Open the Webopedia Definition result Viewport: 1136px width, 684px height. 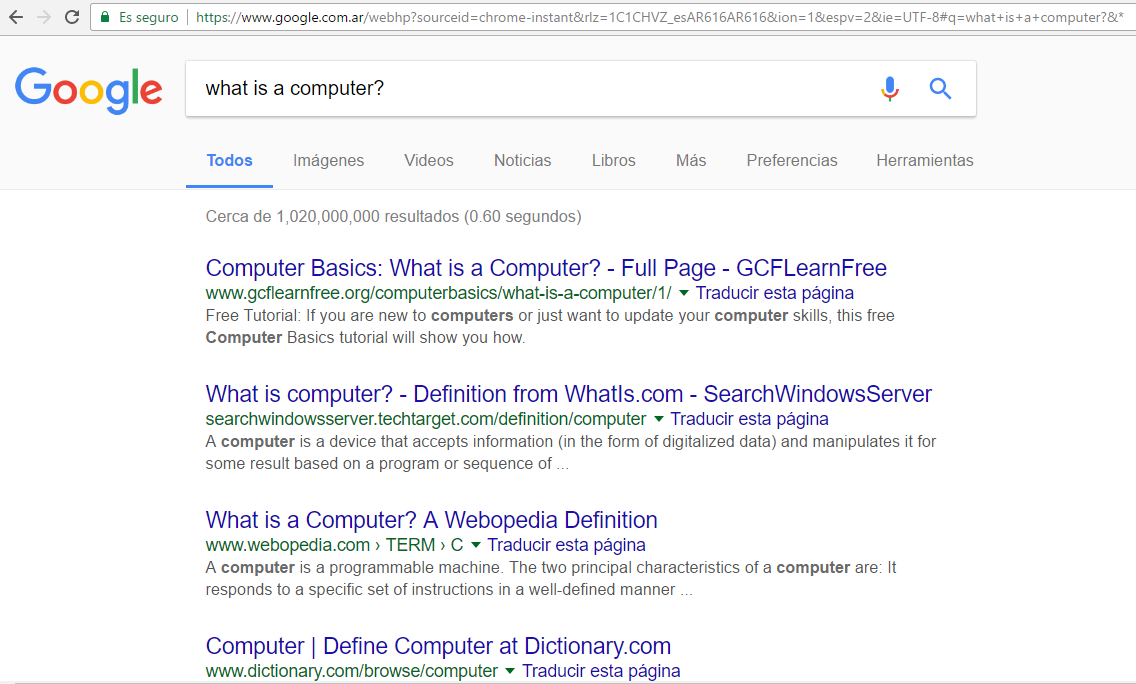(x=432, y=520)
